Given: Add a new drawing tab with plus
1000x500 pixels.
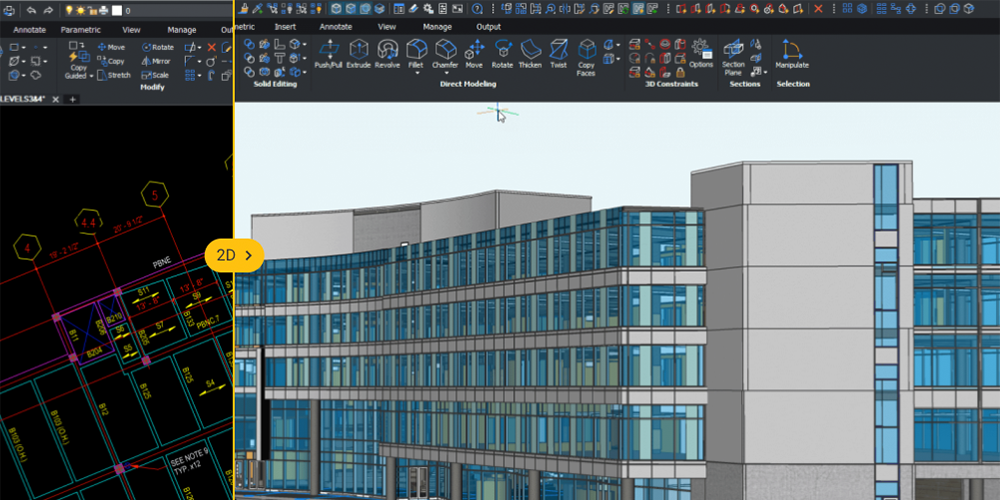Looking at the screenshot, I should coord(73,99).
